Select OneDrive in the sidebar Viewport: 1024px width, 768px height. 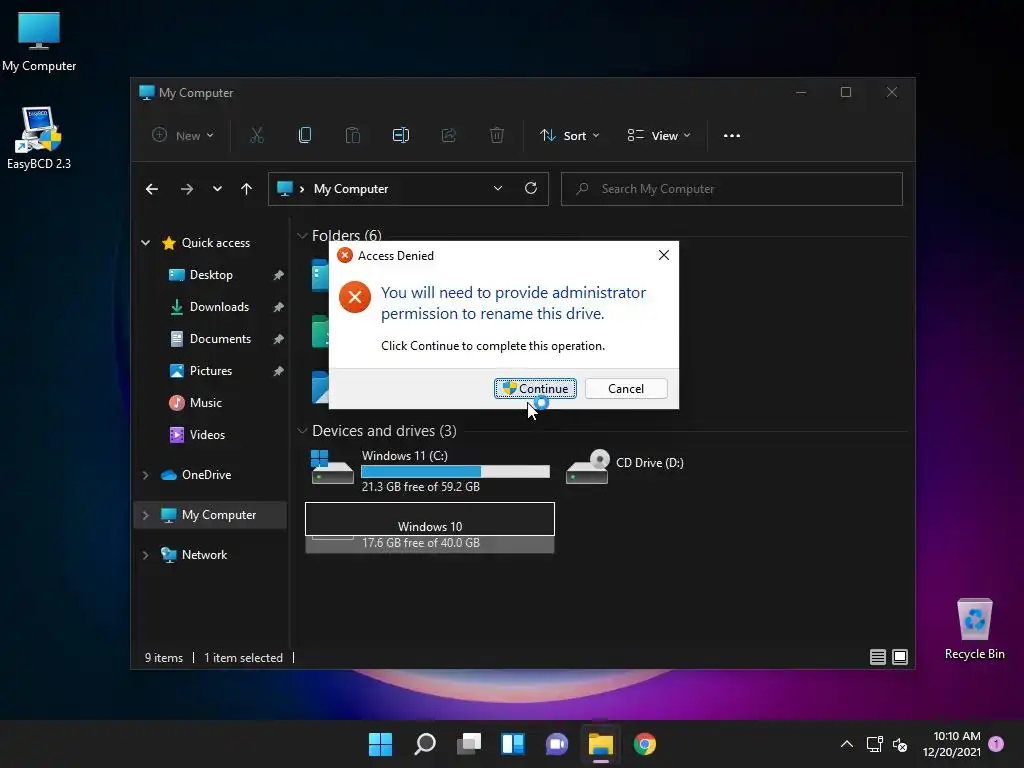tap(206, 475)
